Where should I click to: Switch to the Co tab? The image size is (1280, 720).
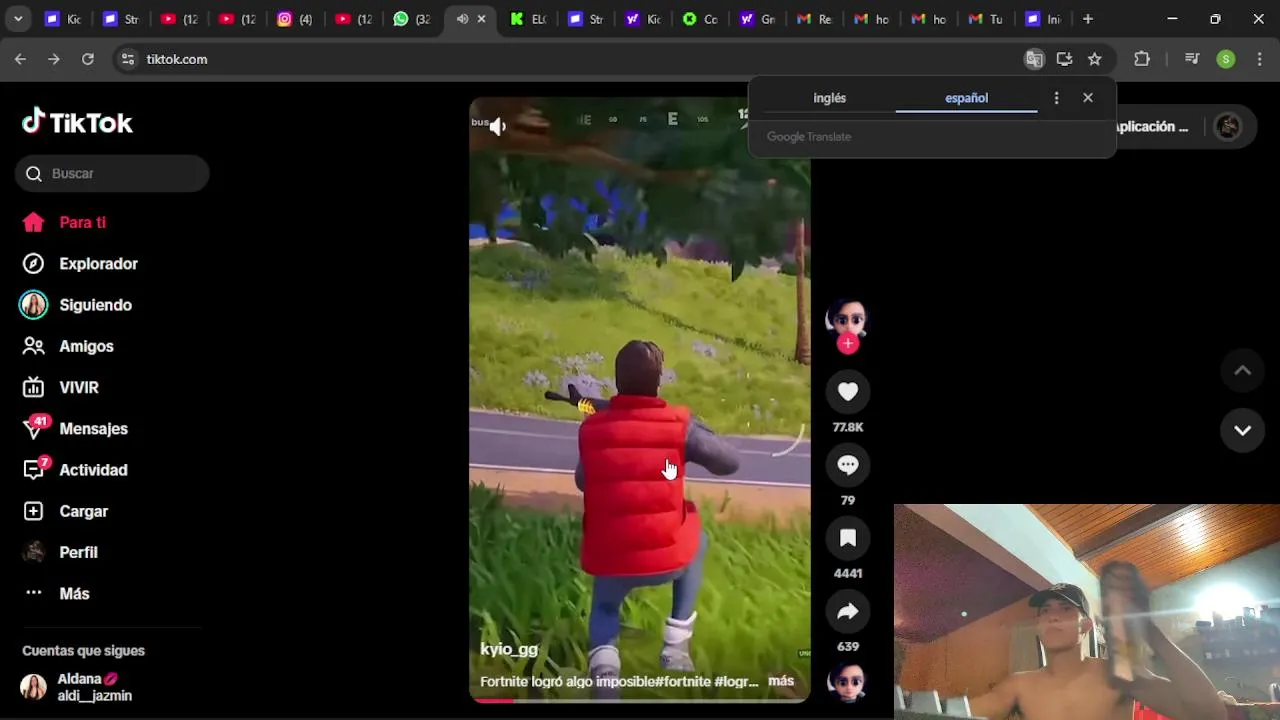[700, 19]
